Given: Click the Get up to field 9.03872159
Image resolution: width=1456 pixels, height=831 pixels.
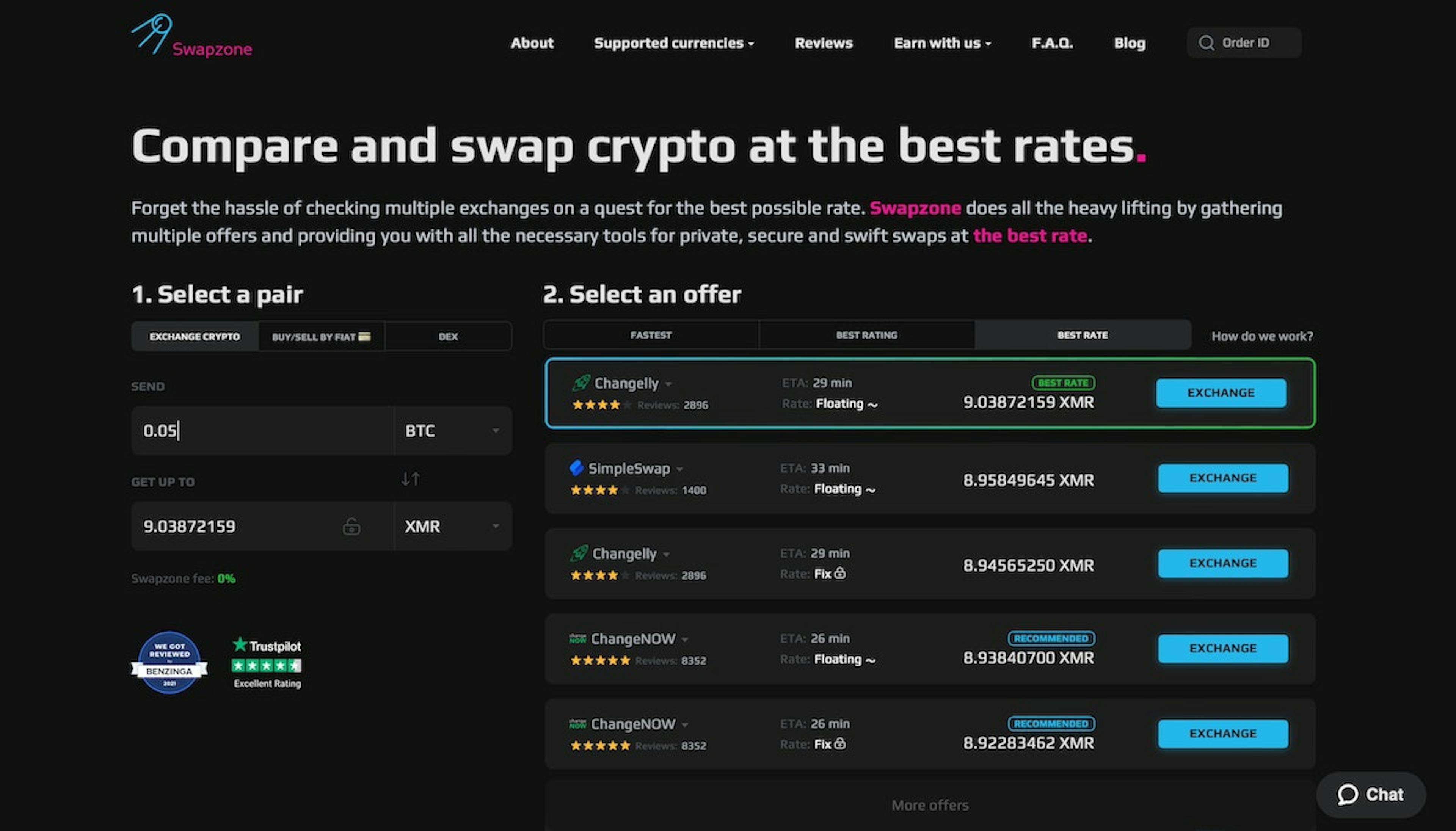Looking at the screenshot, I should [262, 526].
